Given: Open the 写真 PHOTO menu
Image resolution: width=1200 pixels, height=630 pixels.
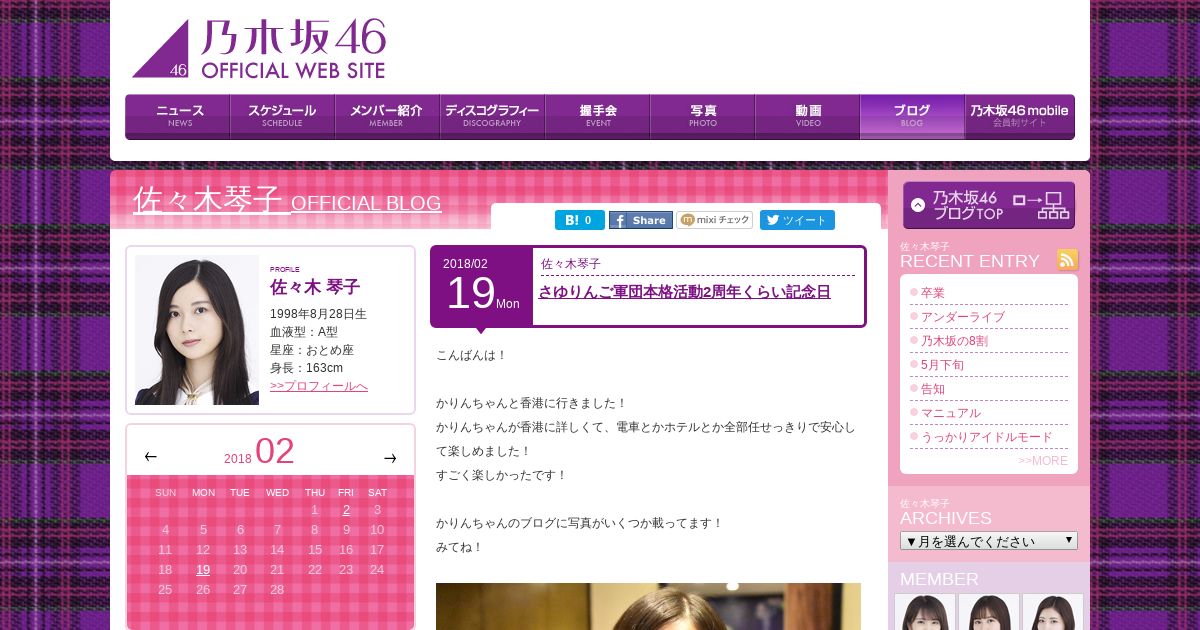Looking at the screenshot, I should (x=703, y=116).
